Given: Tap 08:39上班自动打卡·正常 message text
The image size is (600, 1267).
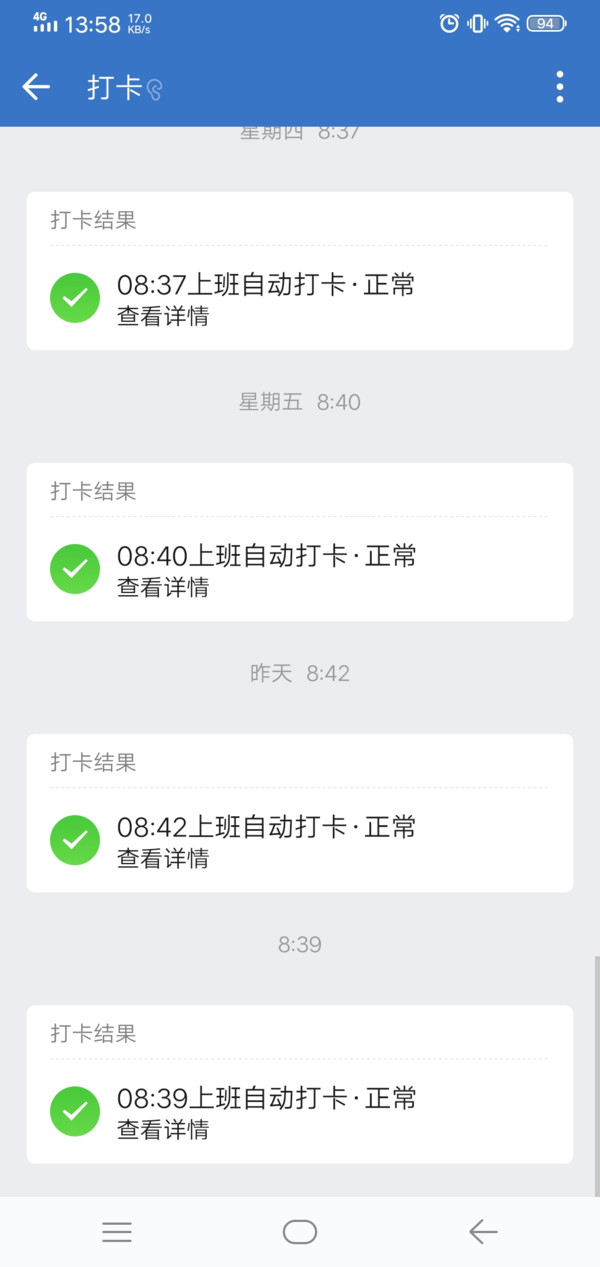Looking at the screenshot, I should [x=266, y=1098].
